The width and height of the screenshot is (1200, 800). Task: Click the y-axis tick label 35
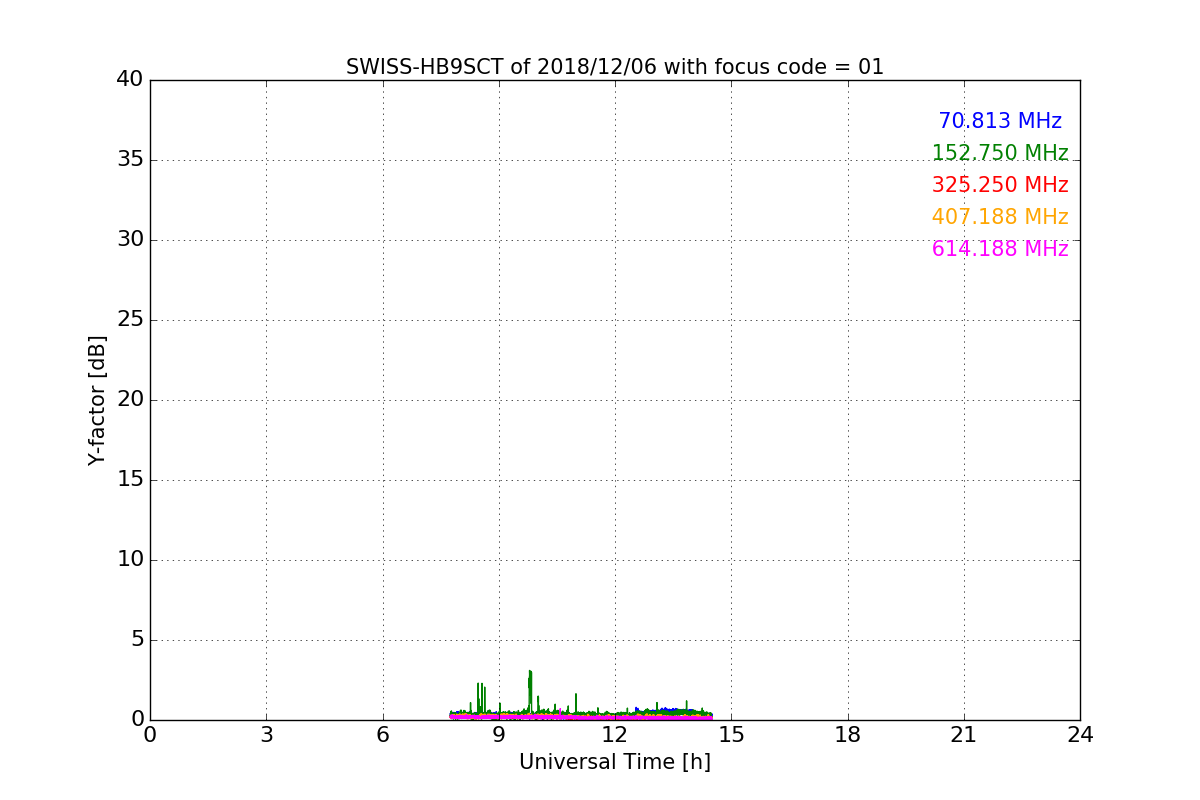130,160
